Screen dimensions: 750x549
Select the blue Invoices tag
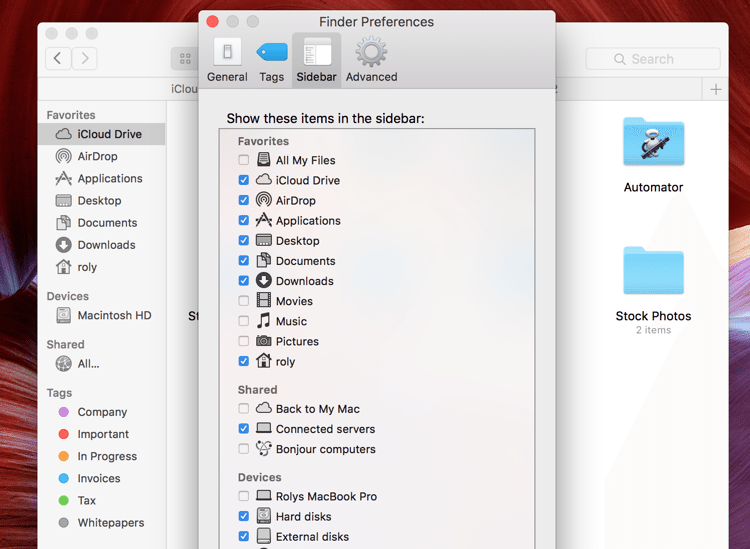101,478
